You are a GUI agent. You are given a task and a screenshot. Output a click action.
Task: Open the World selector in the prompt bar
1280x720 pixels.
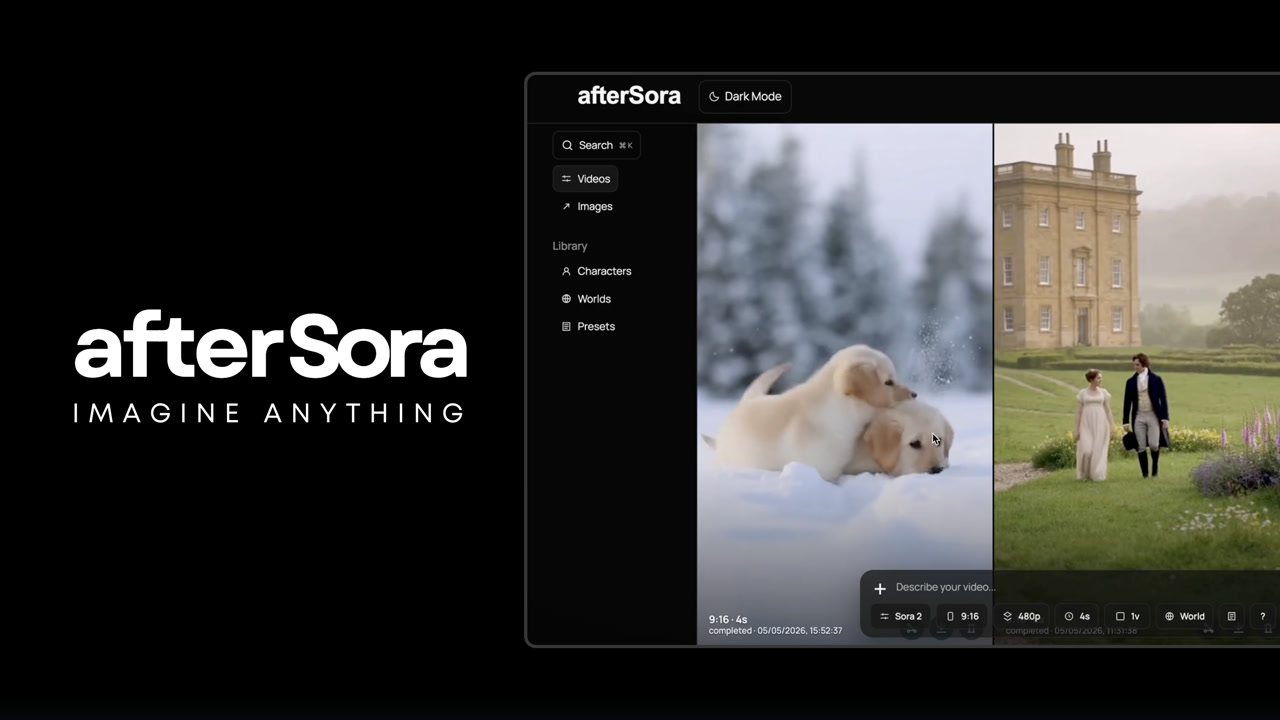tap(1184, 617)
